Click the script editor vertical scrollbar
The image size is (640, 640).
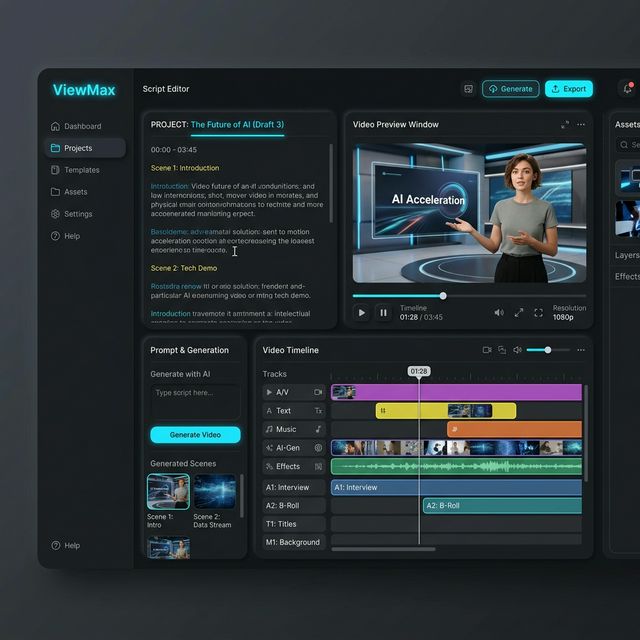point(331,183)
